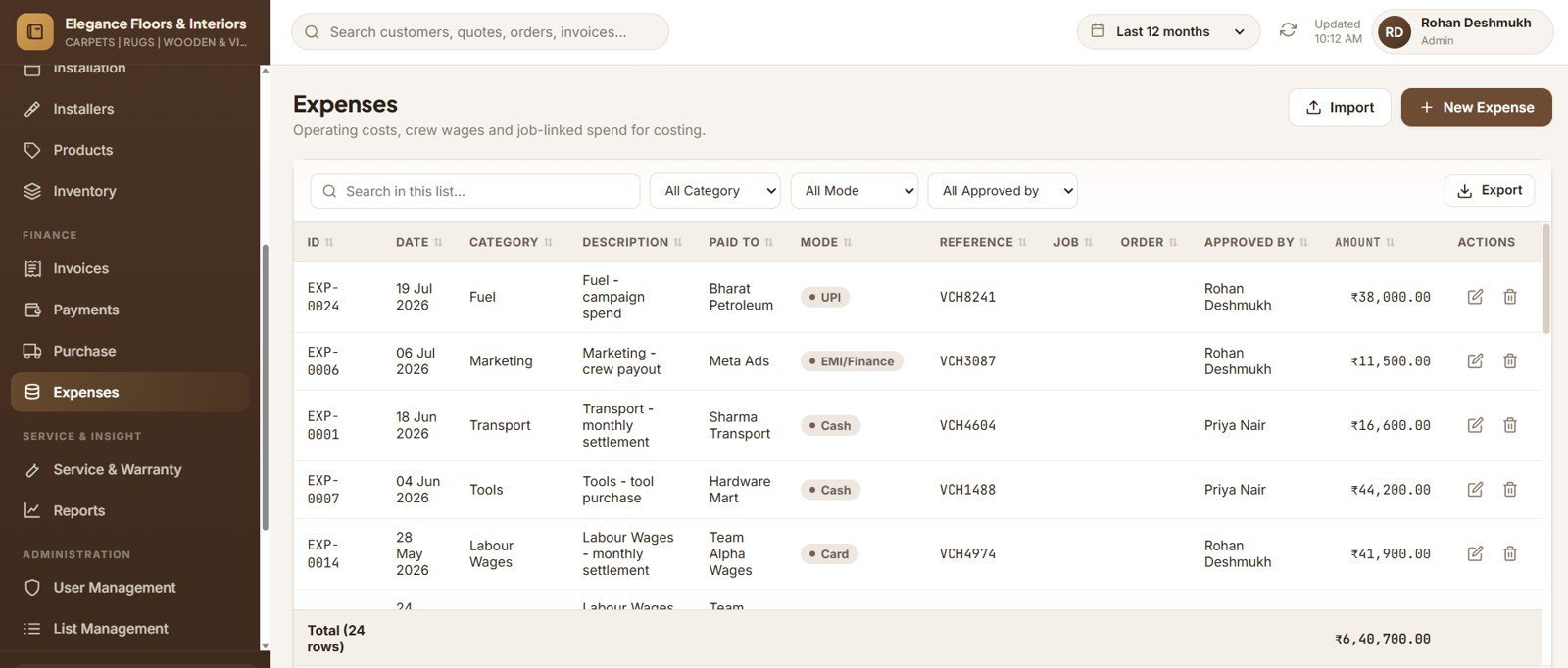Edit expense EXP-0014

click(x=1475, y=553)
